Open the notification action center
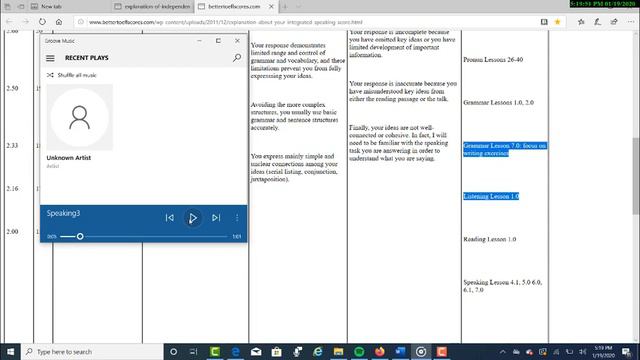Viewport: 640px width, 360px height. pyautogui.click(x=627, y=351)
